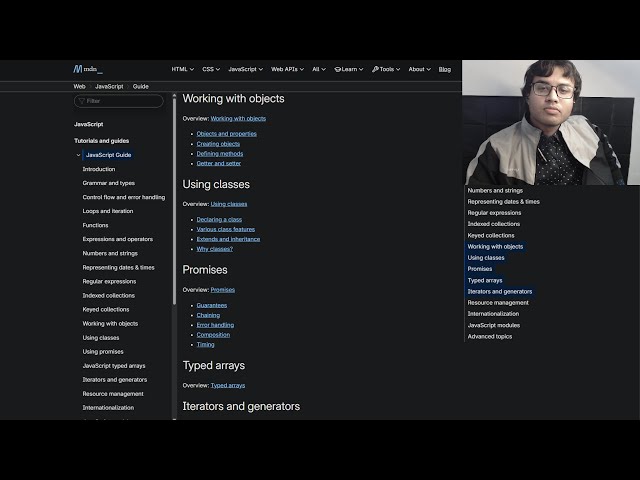The width and height of the screenshot is (640, 480).
Task: Open the Objects and properties link
Action: coord(227,134)
